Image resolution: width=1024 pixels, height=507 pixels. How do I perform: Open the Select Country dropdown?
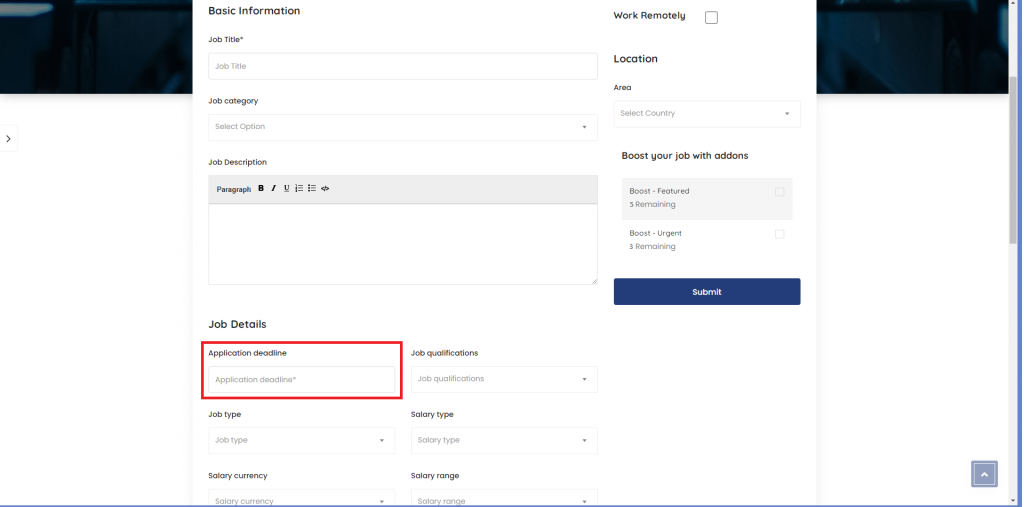(x=706, y=113)
